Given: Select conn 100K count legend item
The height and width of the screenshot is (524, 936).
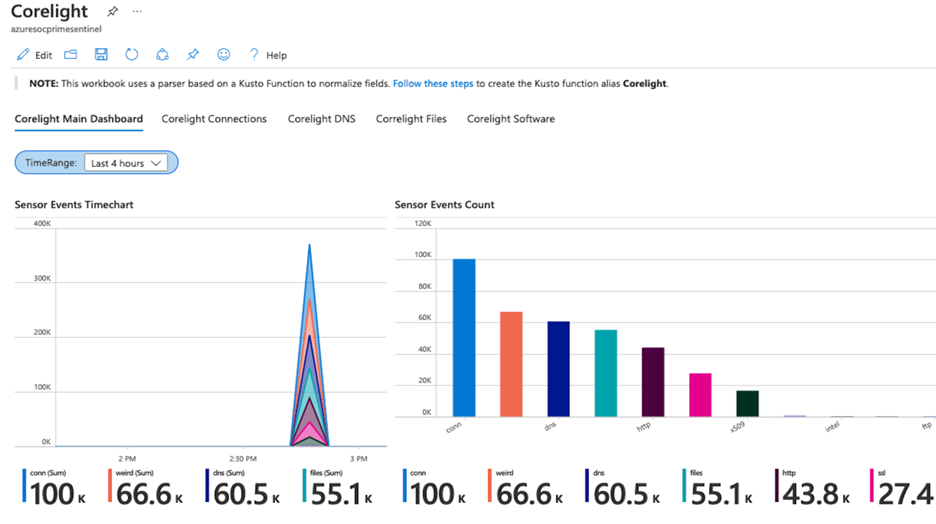Looking at the screenshot, I should pos(435,487).
